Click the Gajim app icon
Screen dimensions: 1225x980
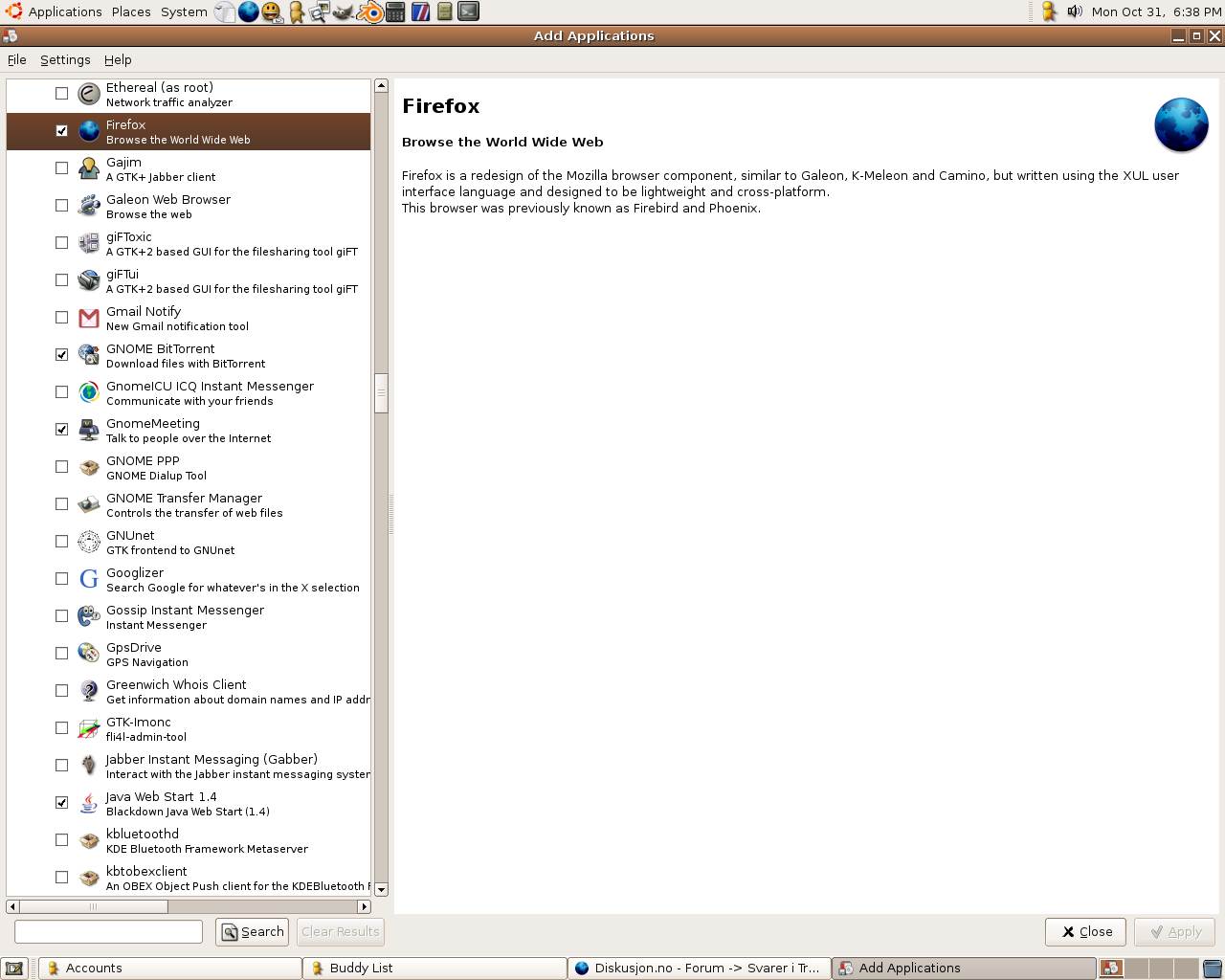[89, 168]
